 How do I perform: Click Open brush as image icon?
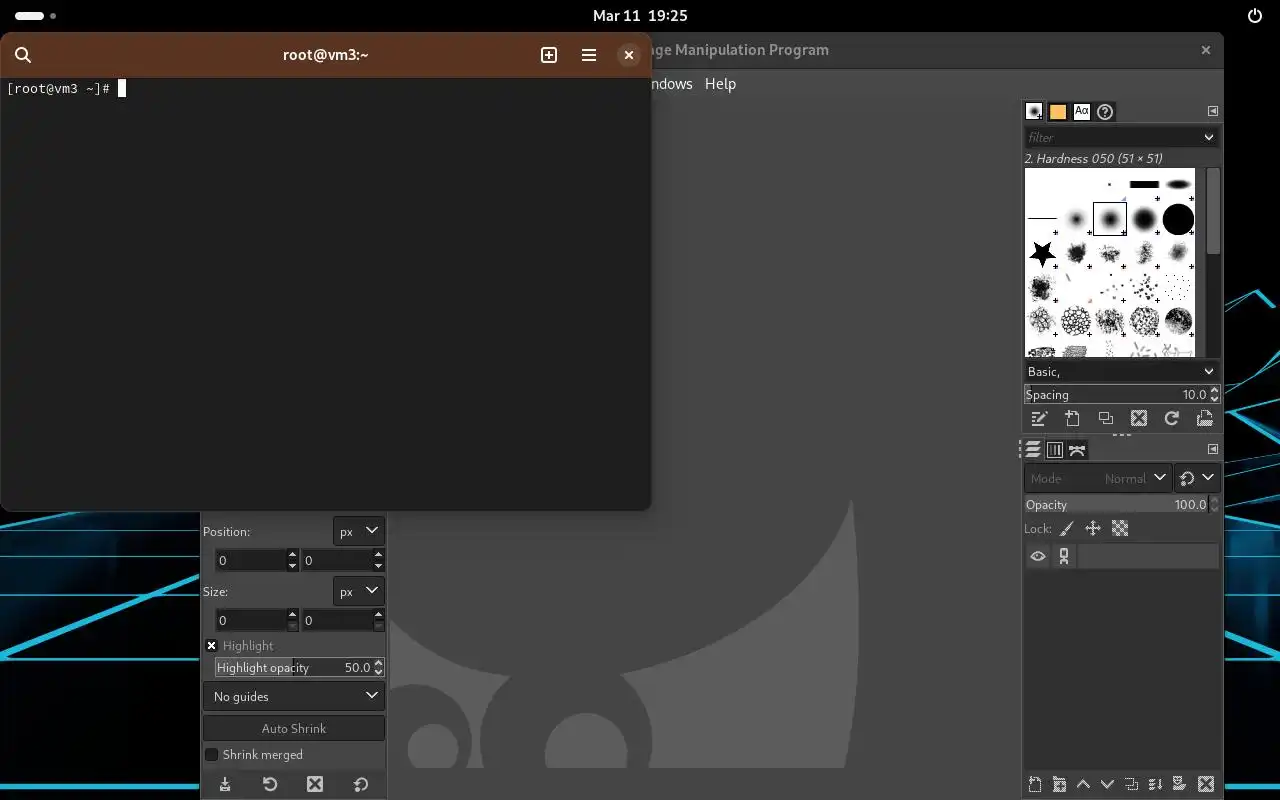point(1204,419)
